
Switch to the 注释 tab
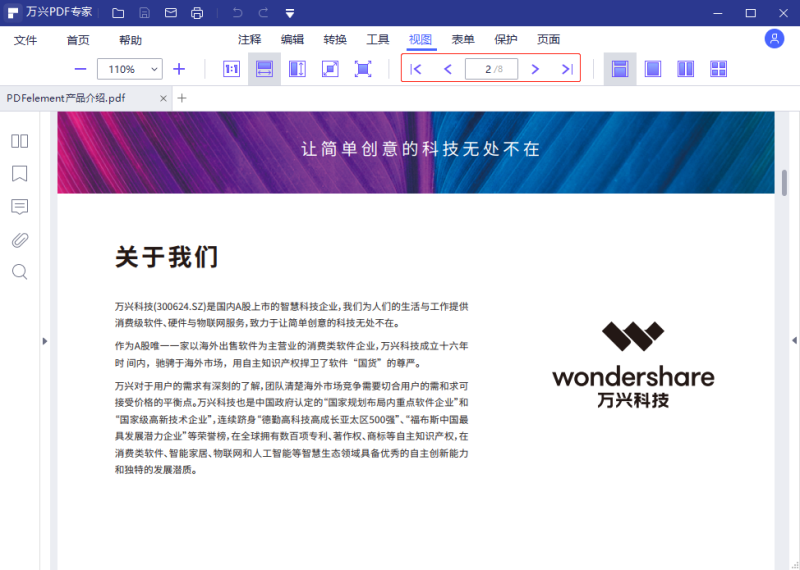point(249,39)
